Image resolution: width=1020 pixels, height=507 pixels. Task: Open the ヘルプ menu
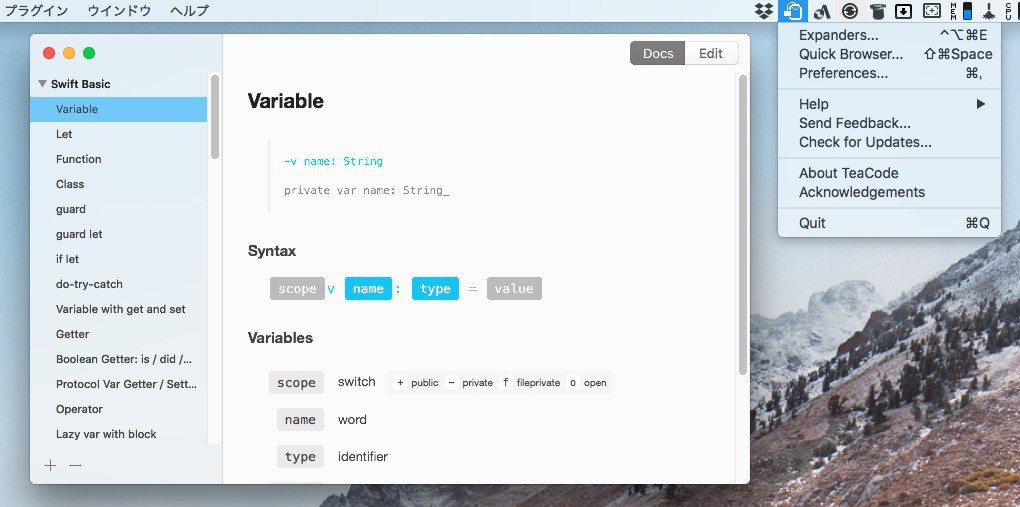189,10
